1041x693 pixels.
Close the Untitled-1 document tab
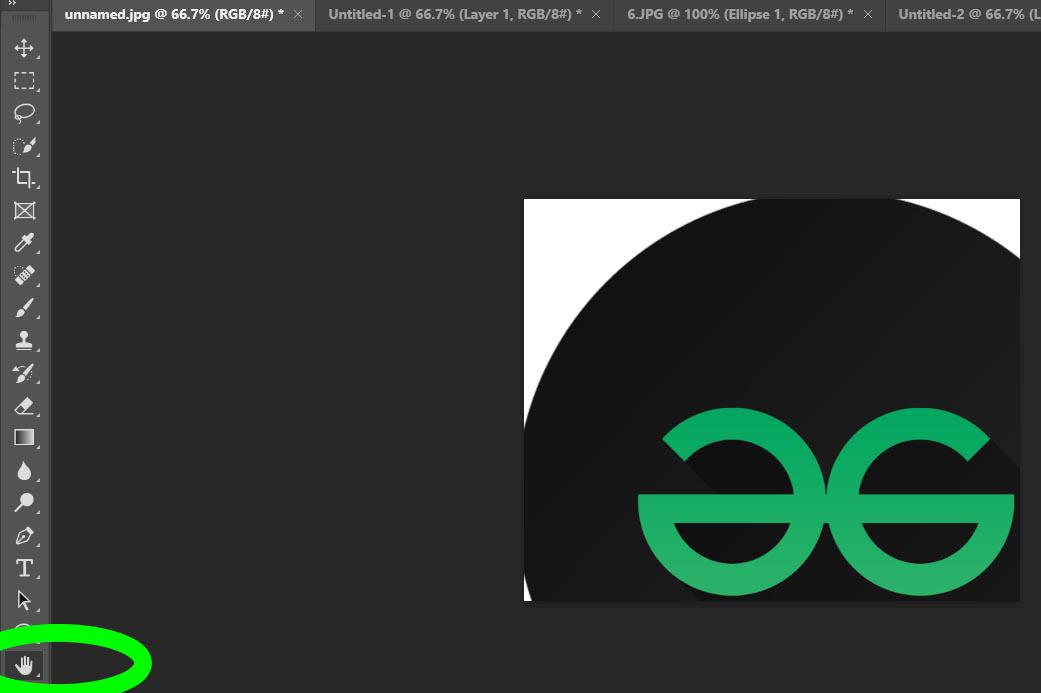tap(596, 14)
